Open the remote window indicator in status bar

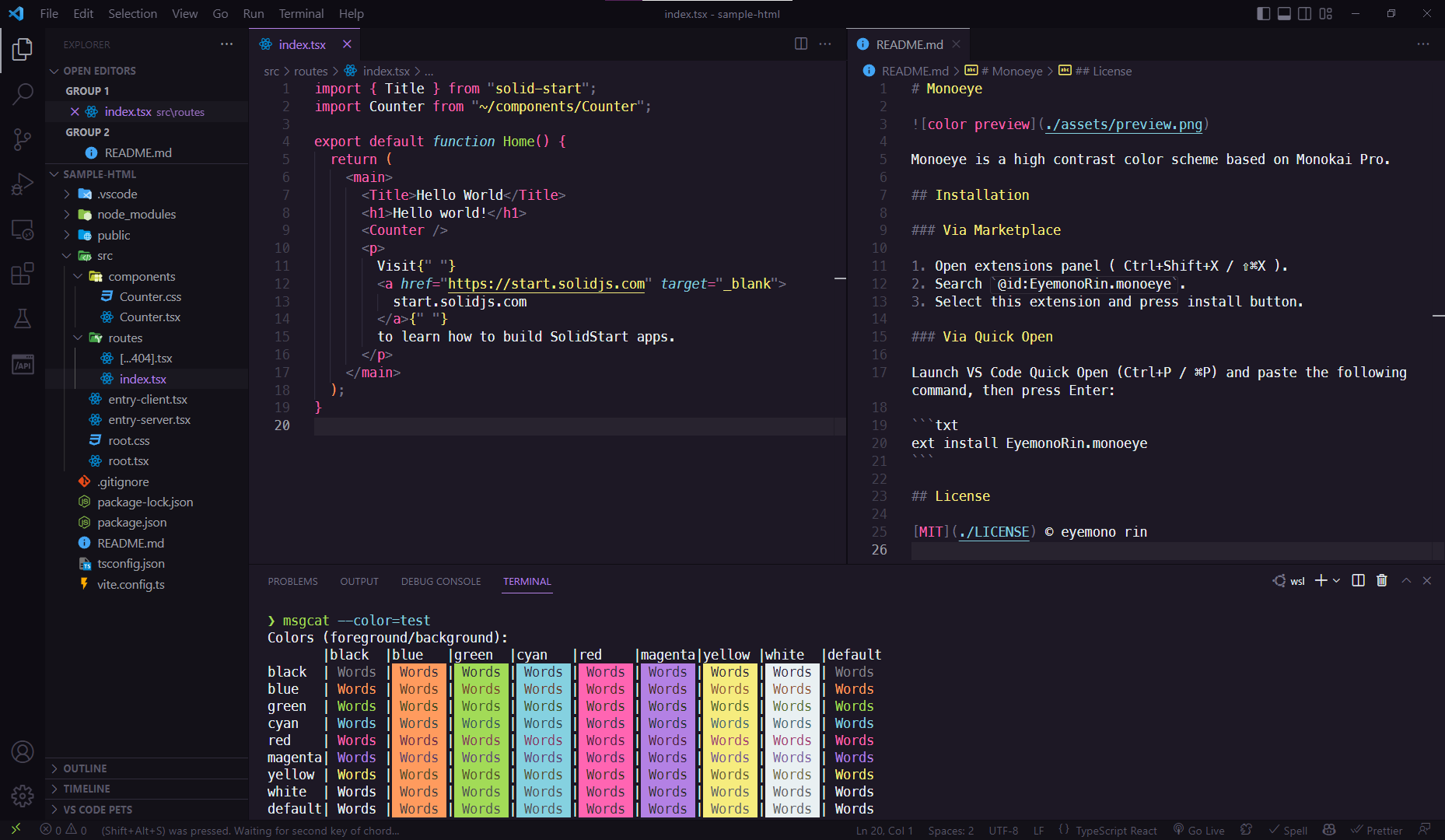16,830
